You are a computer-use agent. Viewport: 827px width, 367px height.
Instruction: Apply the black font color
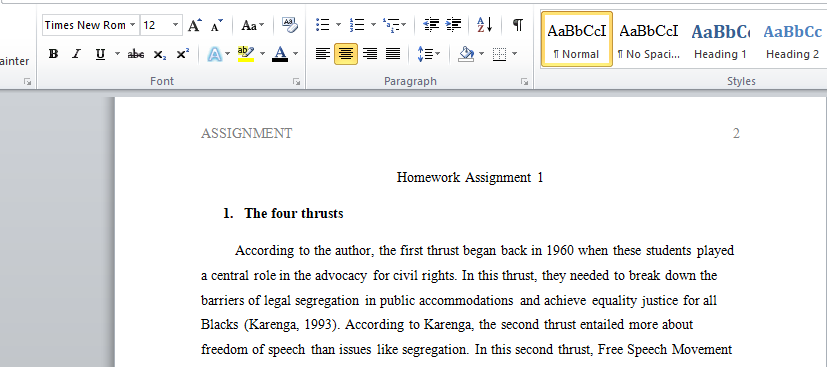tap(280, 54)
